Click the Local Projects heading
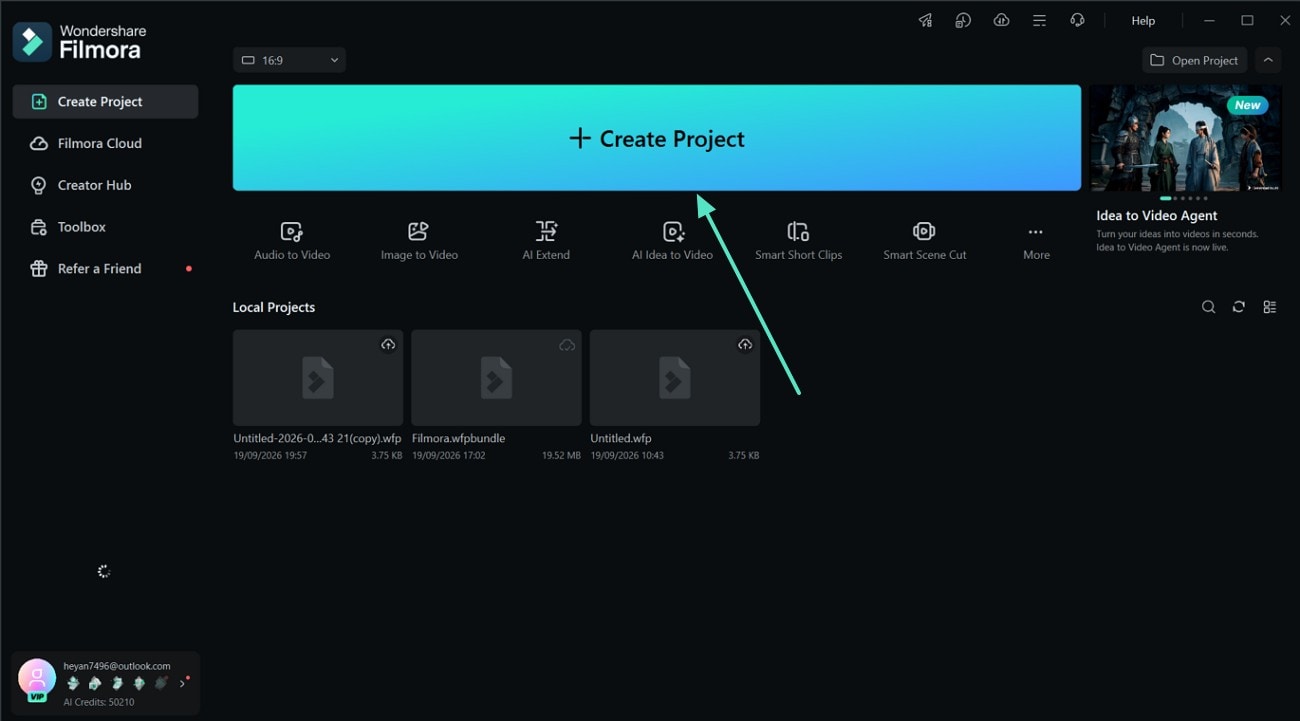This screenshot has width=1300, height=721. pos(274,307)
